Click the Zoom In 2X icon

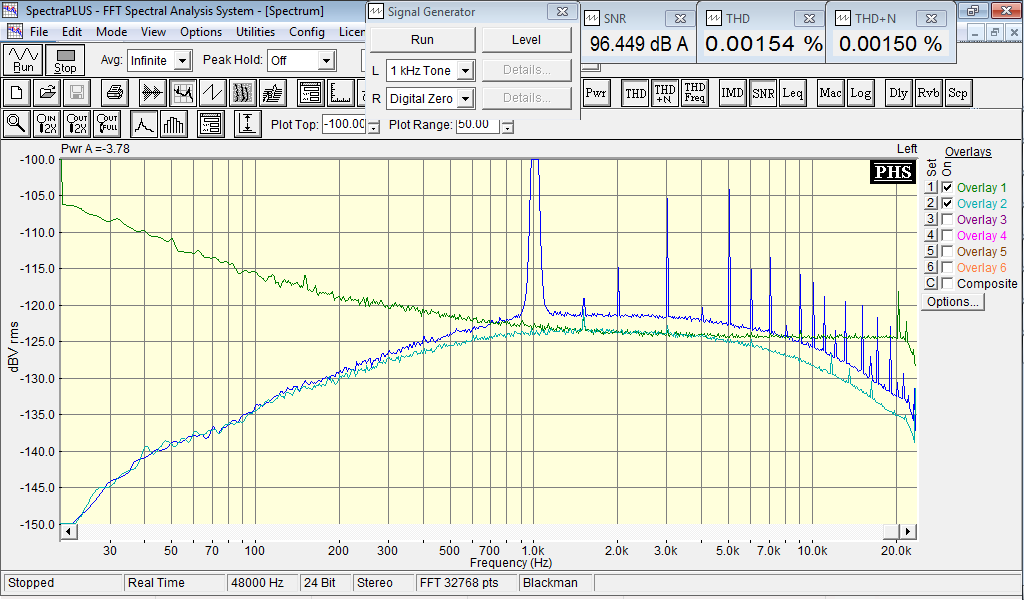[47, 123]
